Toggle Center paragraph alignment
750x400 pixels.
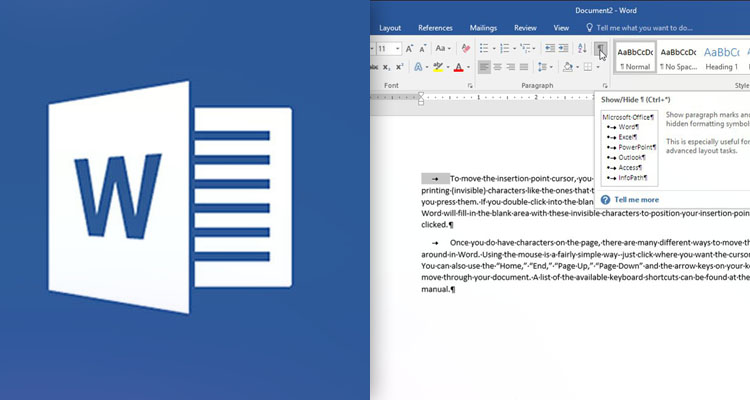tap(497, 67)
